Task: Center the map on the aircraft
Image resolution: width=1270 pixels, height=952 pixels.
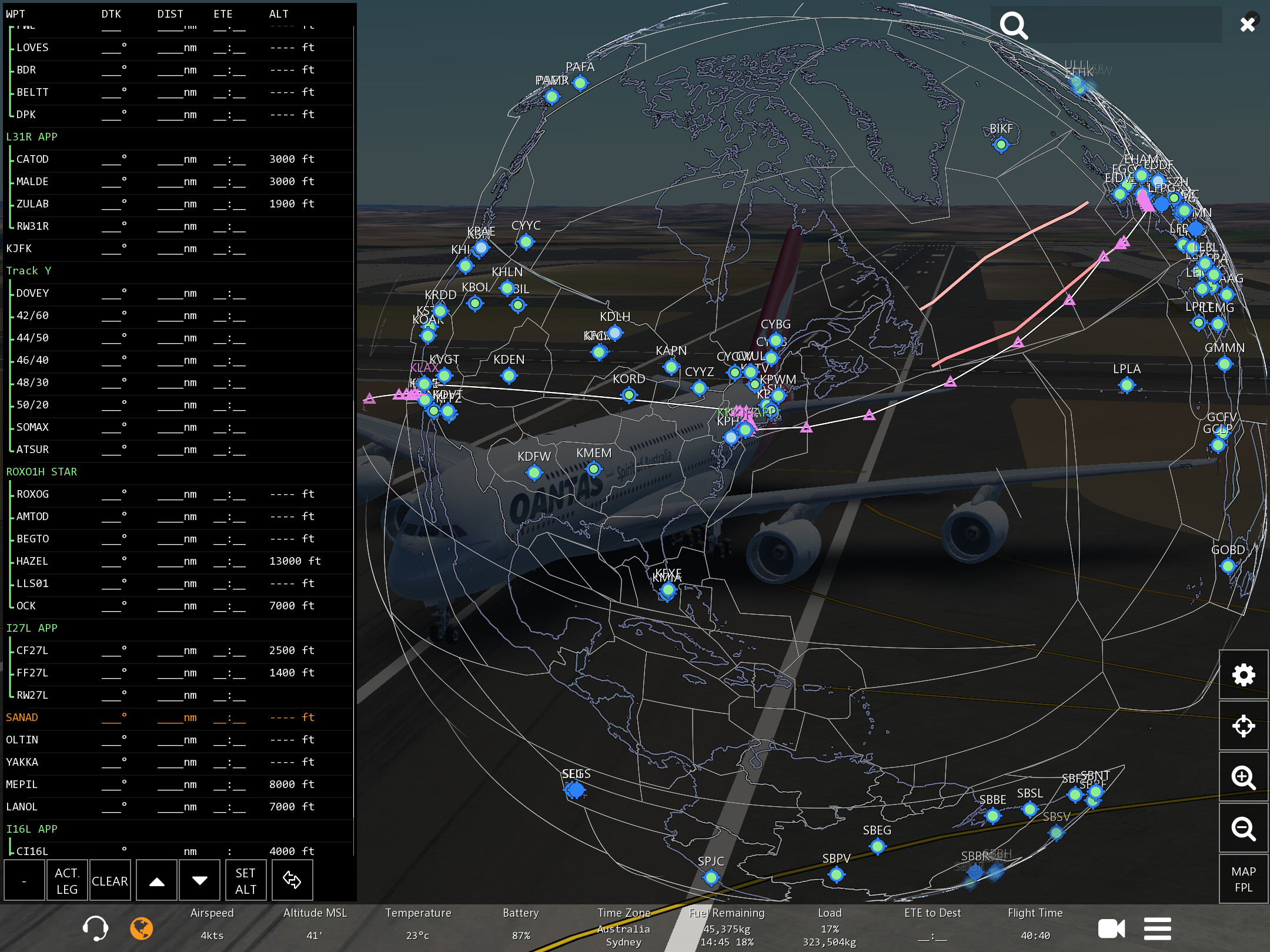Action: coord(1243,726)
